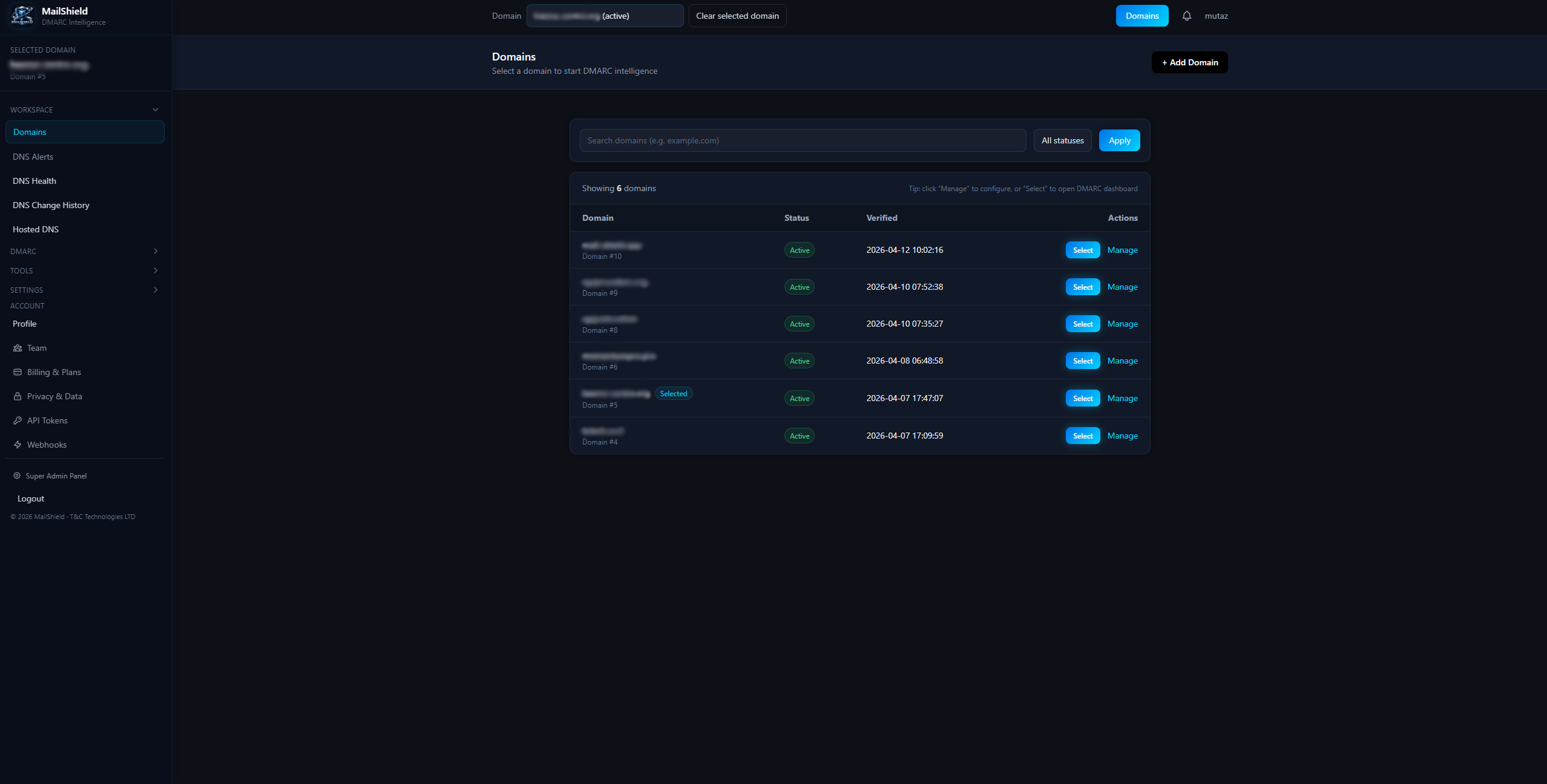The image size is (1547, 784).
Task: Click the Domains button in header
Action: coord(1141,16)
